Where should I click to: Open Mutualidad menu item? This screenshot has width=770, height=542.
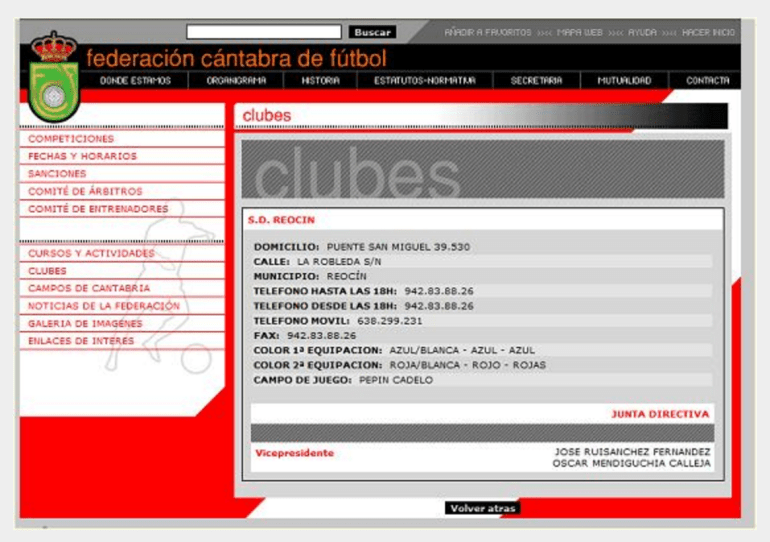tap(624, 81)
